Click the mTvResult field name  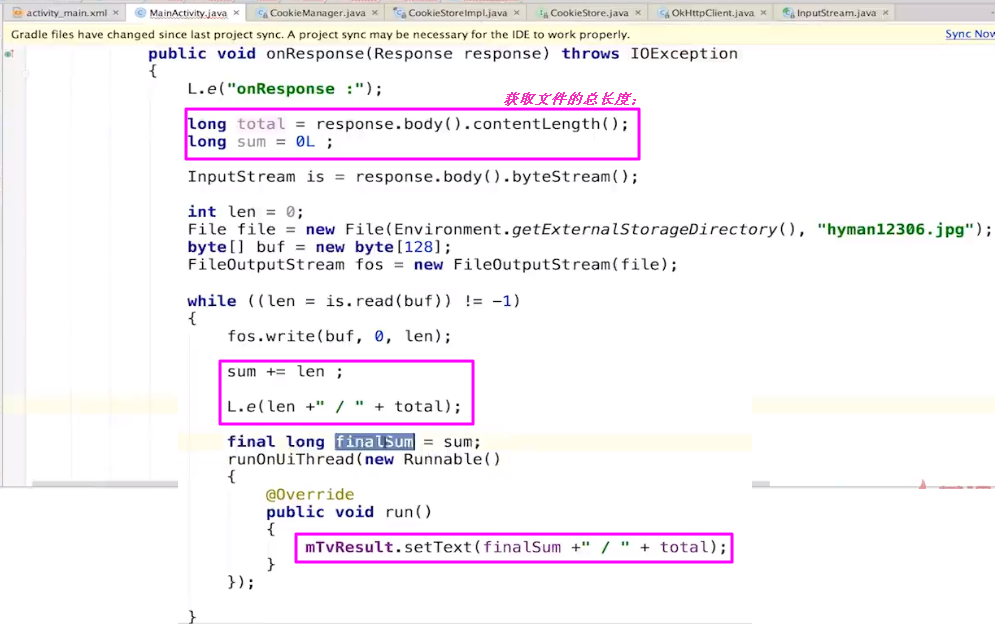tap(349, 547)
